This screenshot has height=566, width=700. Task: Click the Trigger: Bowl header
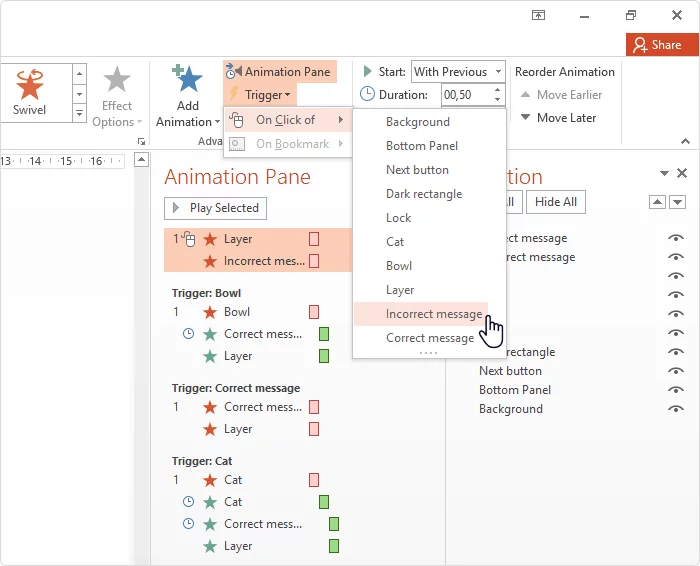click(206, 293)
